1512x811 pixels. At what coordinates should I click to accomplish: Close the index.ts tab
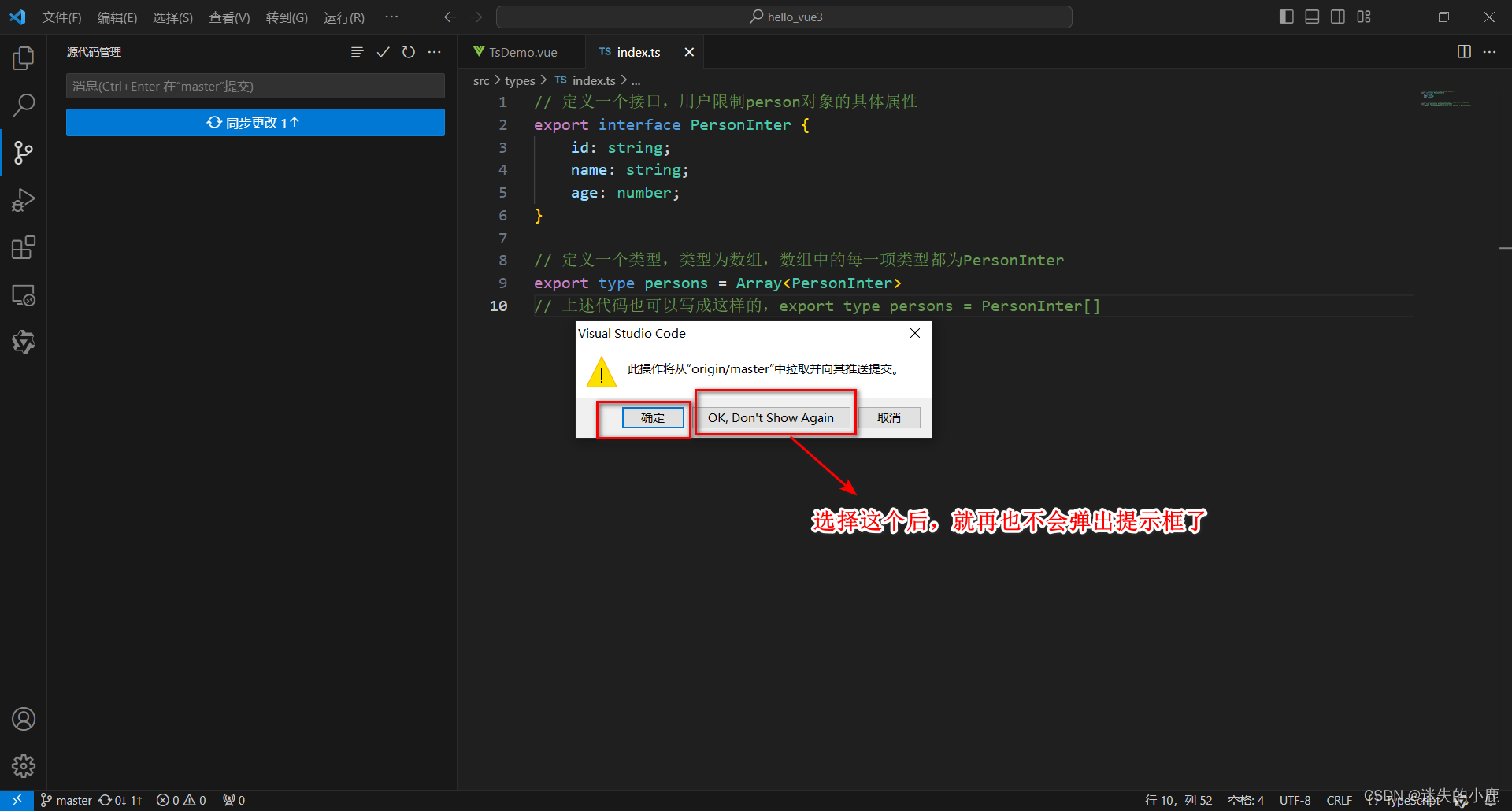pyautogui.click(x=689, y=52)
